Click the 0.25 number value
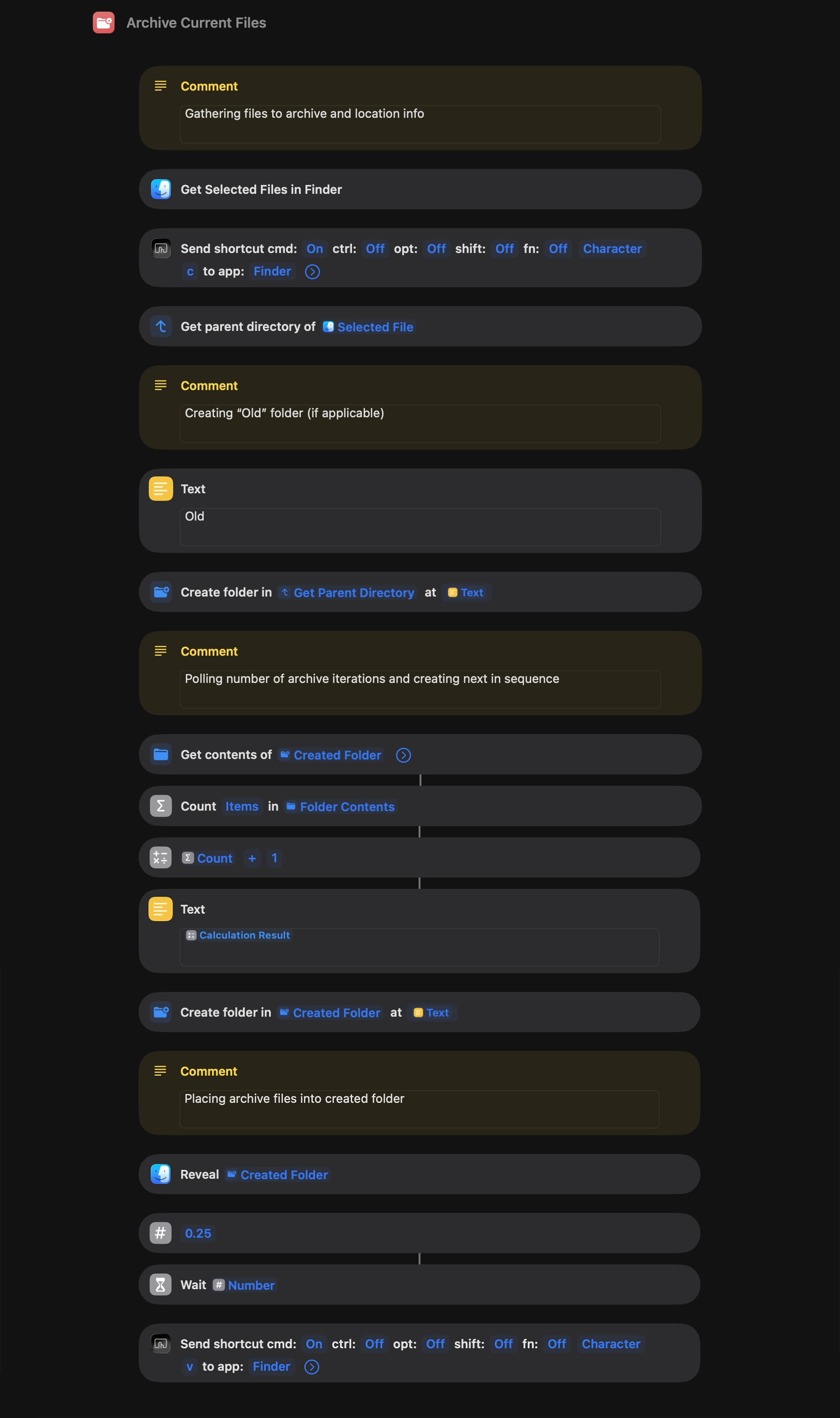This screenshot has width=840, height=1418. pyautogui.click(x=198, y=1234)
